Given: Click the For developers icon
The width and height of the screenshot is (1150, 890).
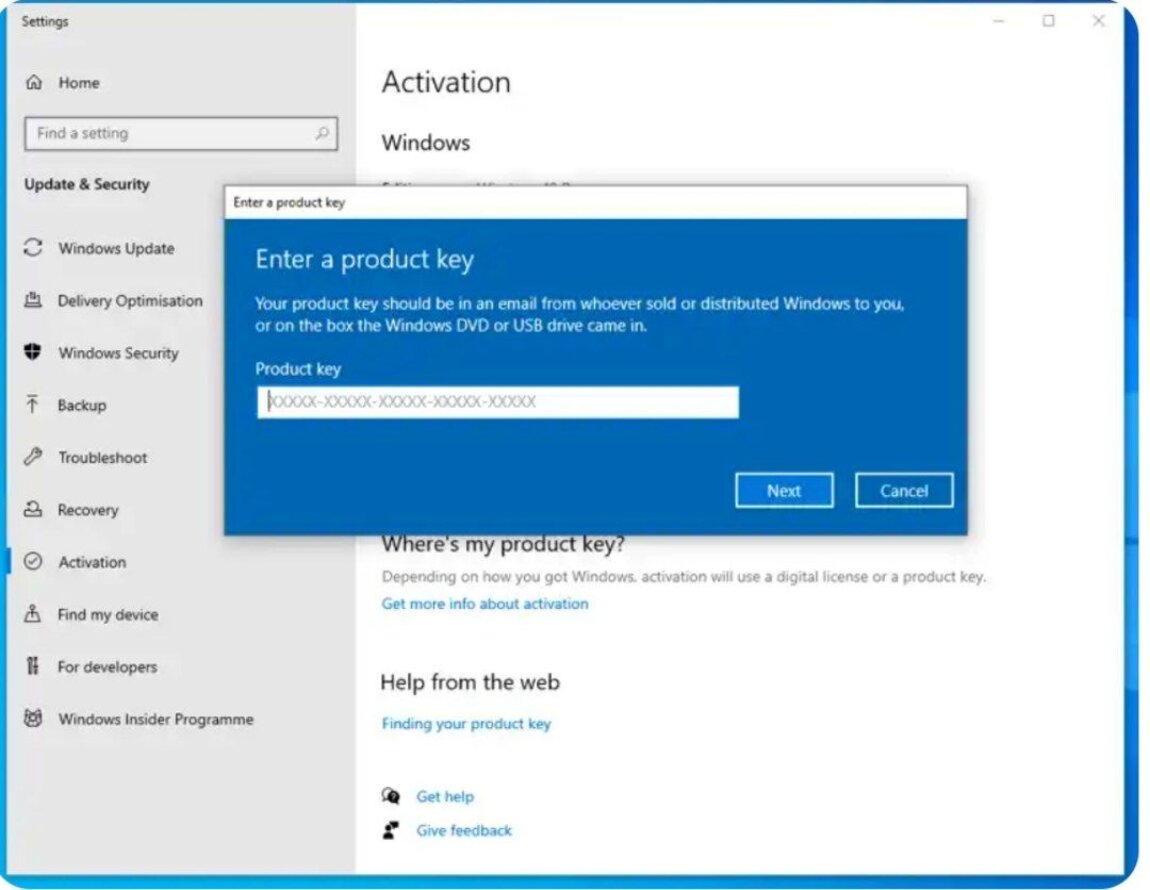Looking at the screenshot, I should 33,667.
